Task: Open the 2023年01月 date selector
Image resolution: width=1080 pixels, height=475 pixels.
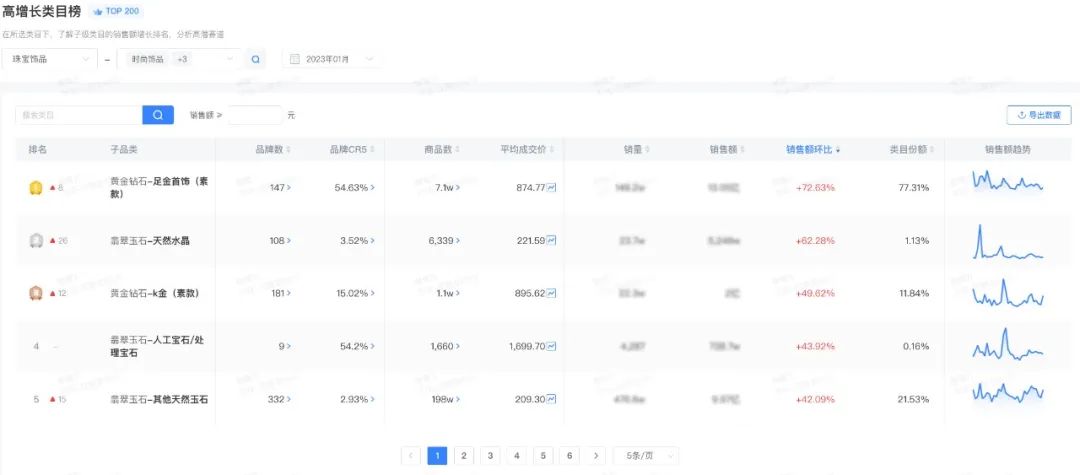Action: (330, 59)
